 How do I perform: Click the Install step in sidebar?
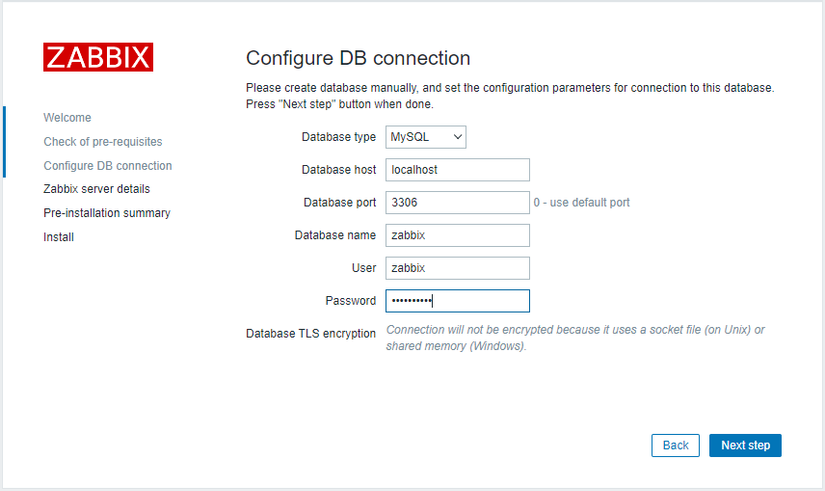point(58,237)
